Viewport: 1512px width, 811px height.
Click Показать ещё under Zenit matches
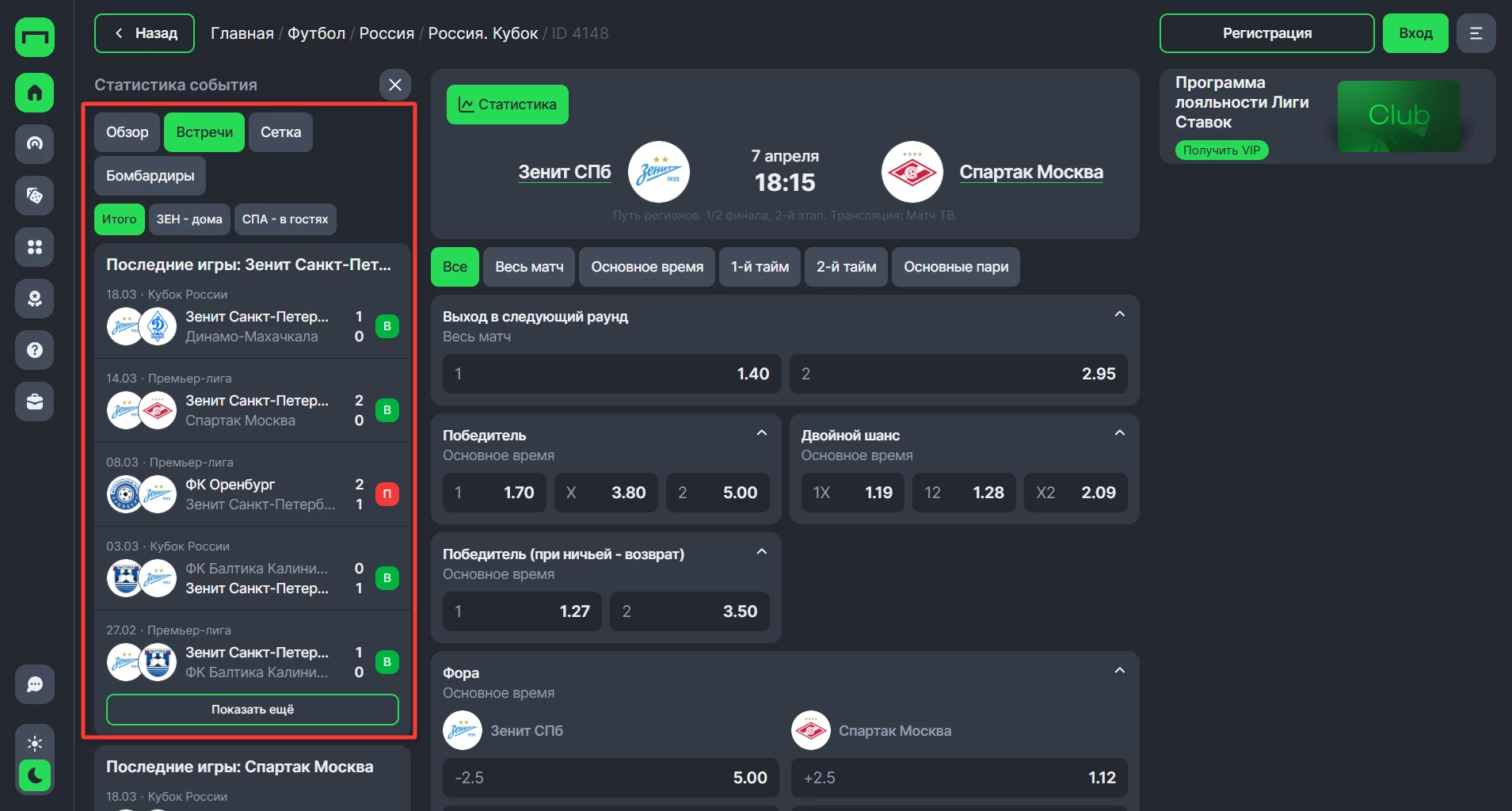click(x=253, y=710)
